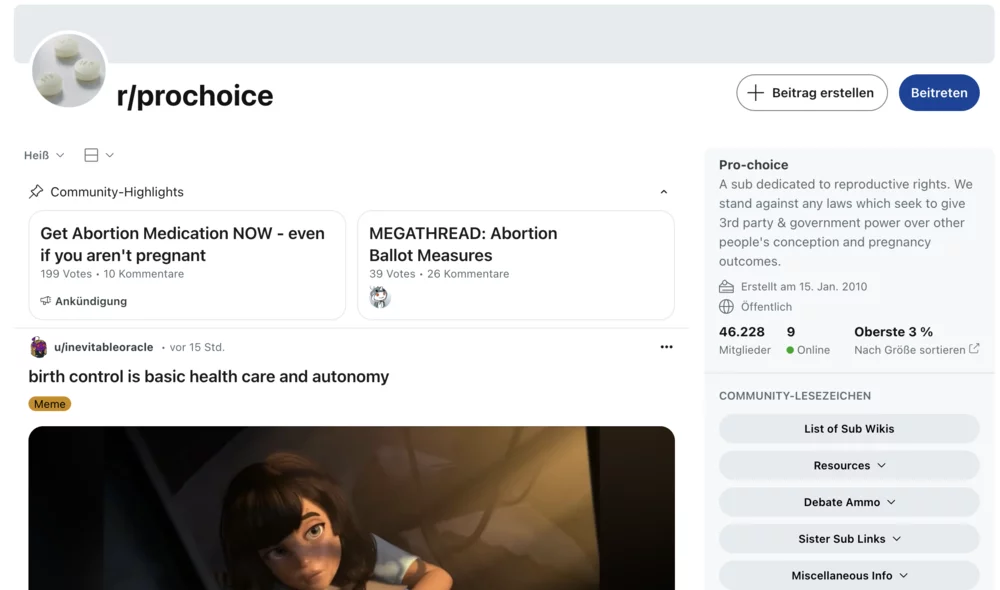The height and width of the screenshot is (590, 1000).
Task: Click the Beitrag erstellen button
Action: point(811,92)
